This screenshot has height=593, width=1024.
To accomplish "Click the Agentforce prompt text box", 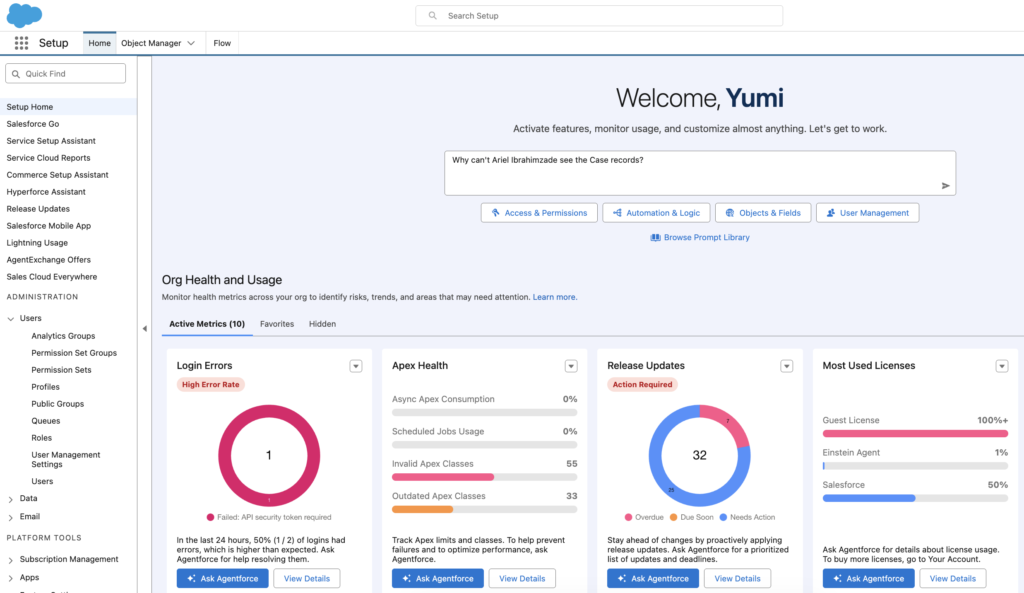I will [700, 173].
